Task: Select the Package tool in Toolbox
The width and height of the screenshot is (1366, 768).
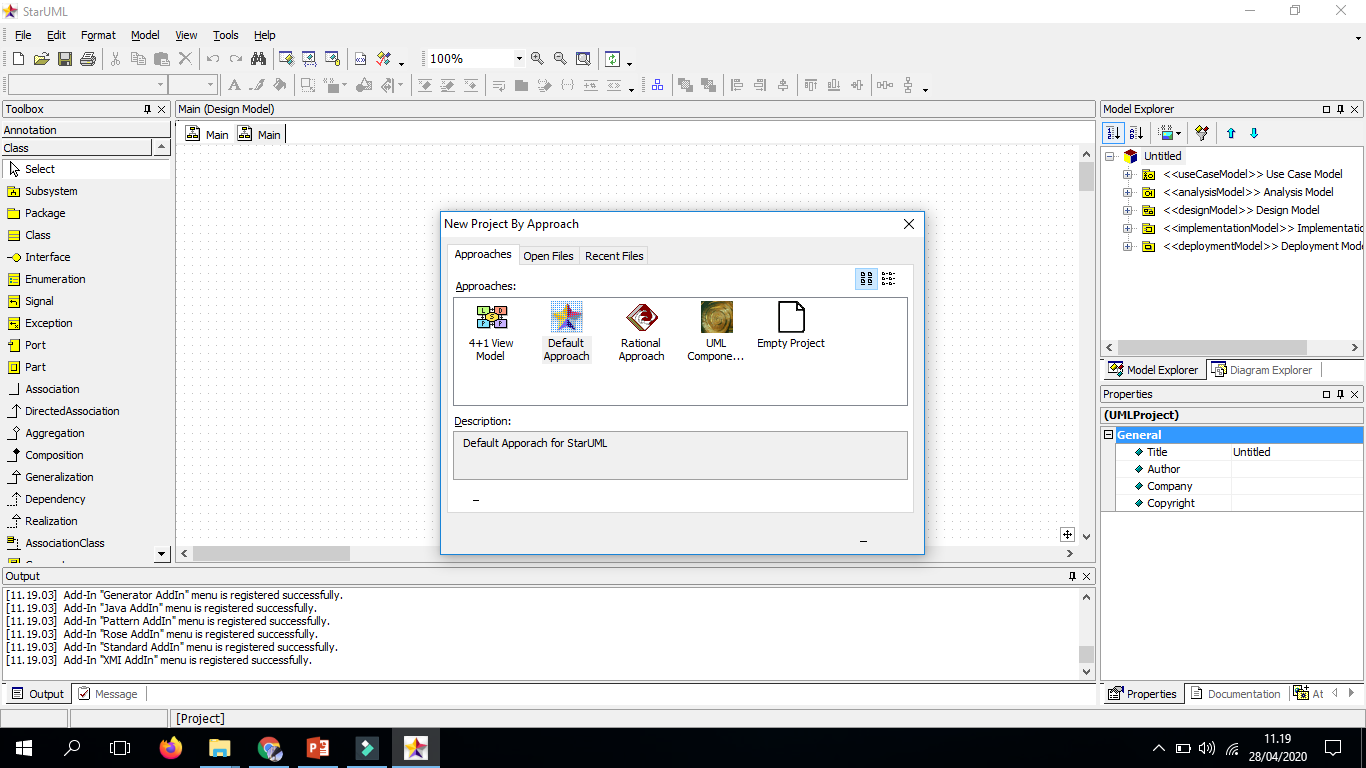Action: coord(87,213)
